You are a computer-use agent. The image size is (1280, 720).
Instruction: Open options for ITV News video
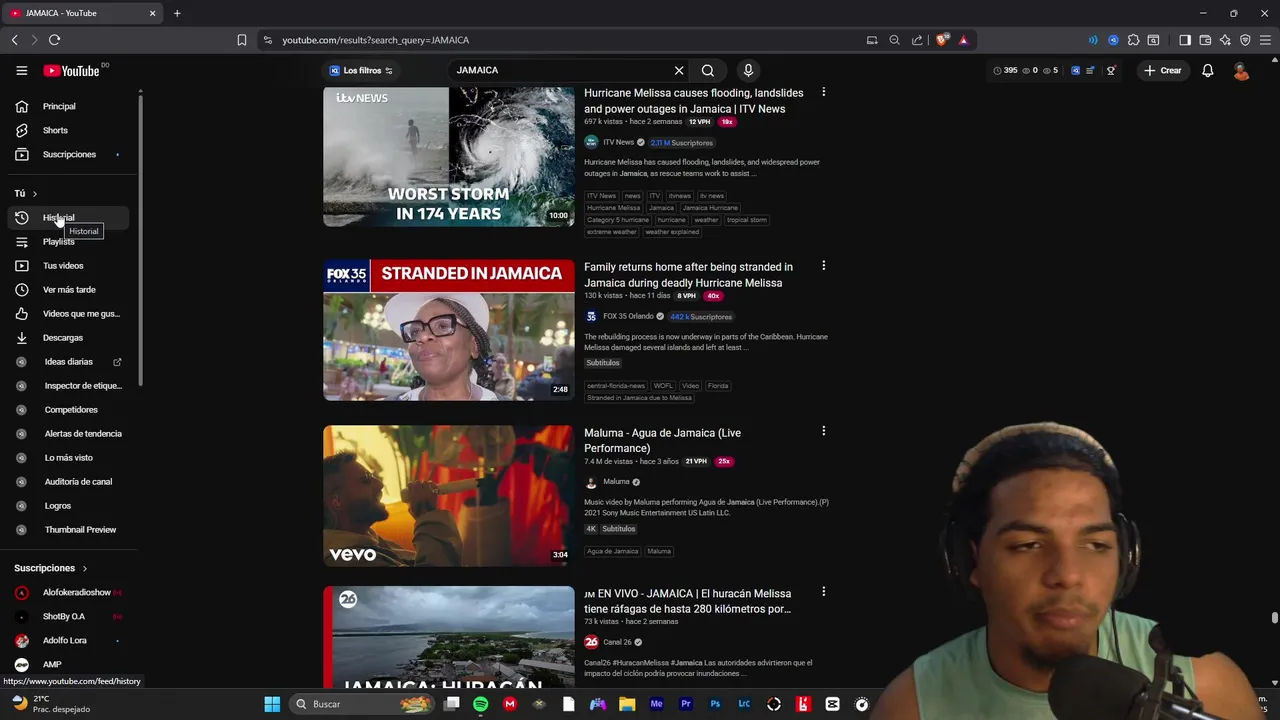point(823,92)
